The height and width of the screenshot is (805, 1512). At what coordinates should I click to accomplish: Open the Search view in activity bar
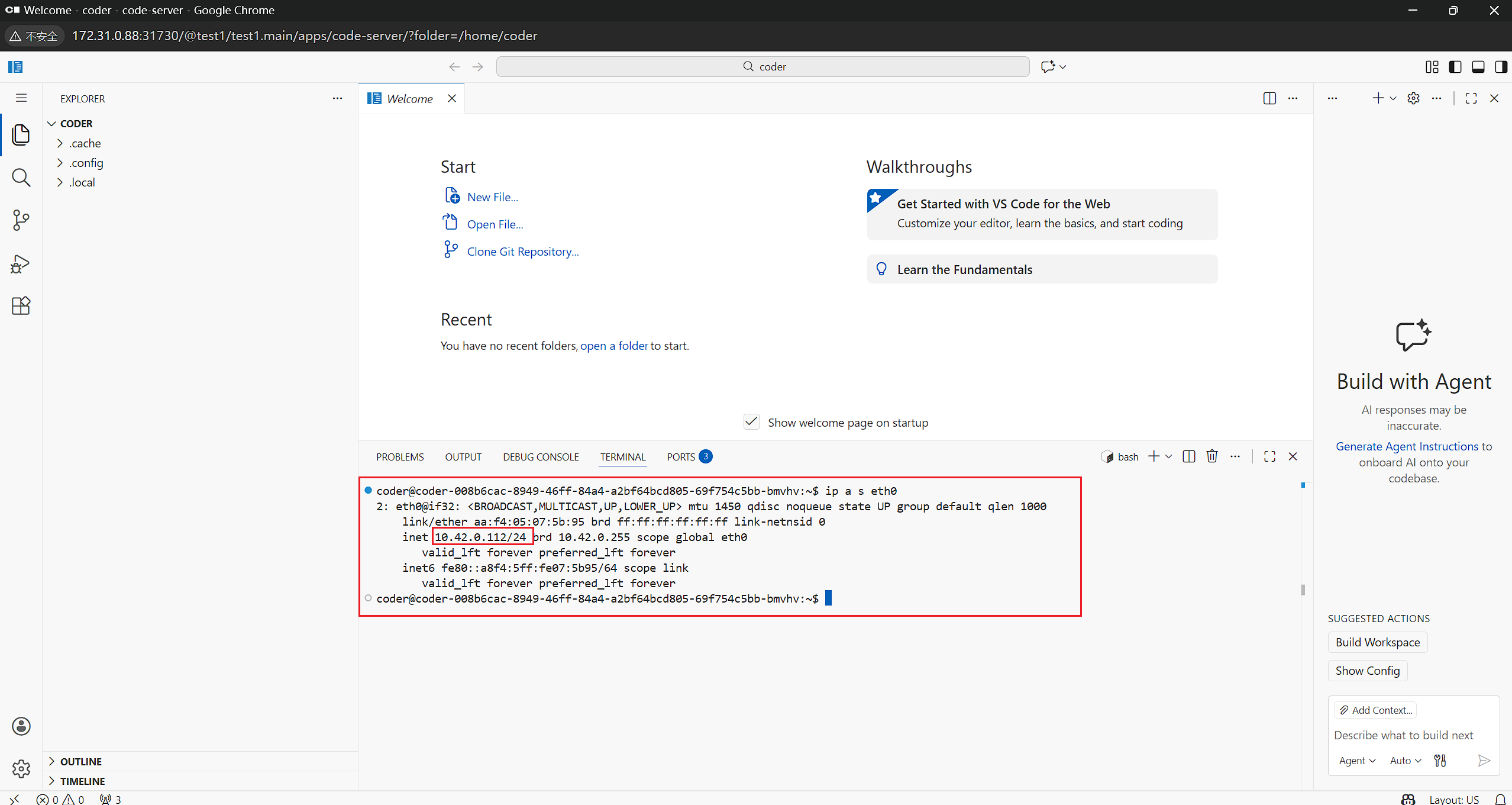21,178
